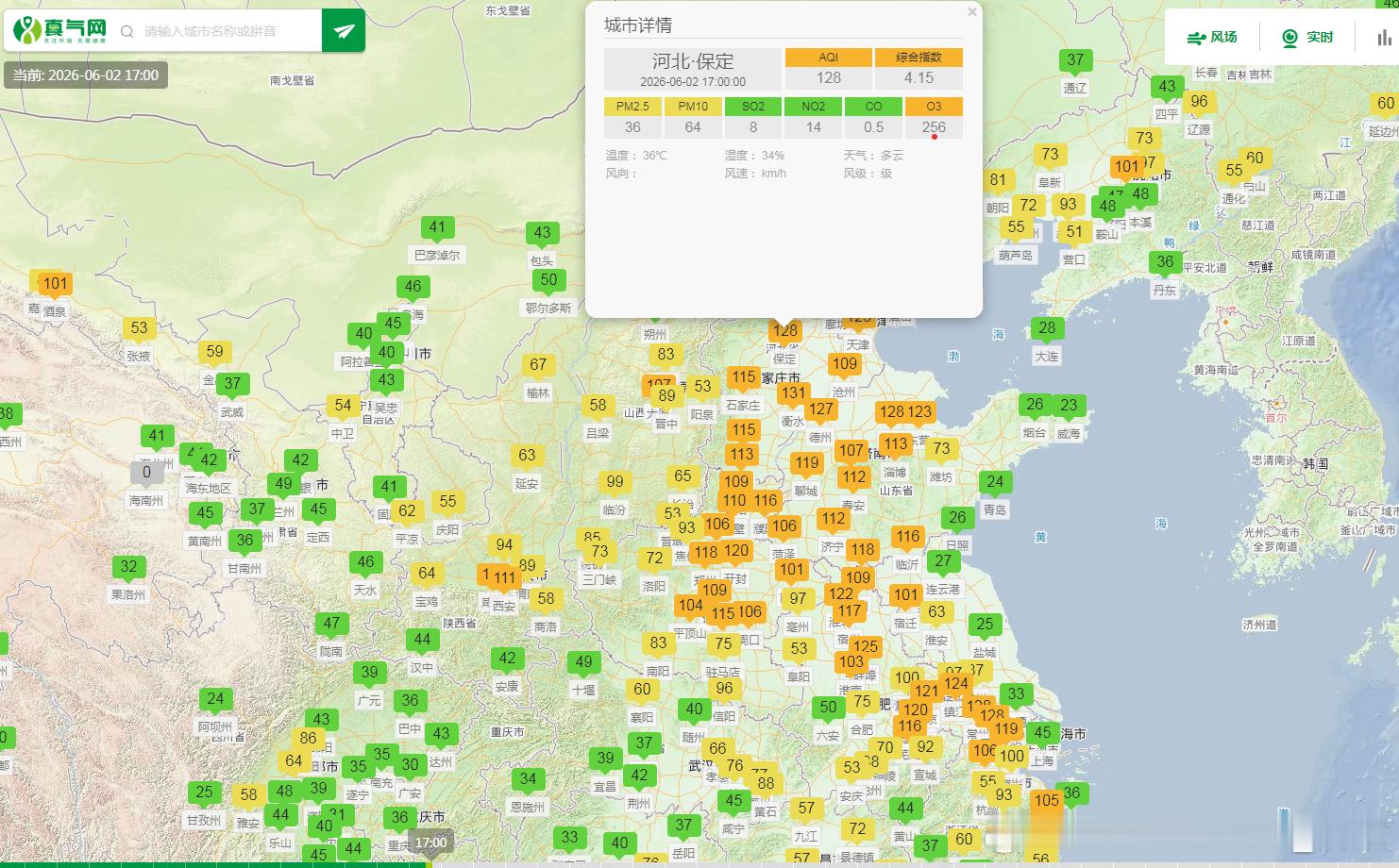This screenshot has height=868, width=1399.
Task: Click the 当前: 2026-06-02 17:00 label
Action: [x=86, y=75]
